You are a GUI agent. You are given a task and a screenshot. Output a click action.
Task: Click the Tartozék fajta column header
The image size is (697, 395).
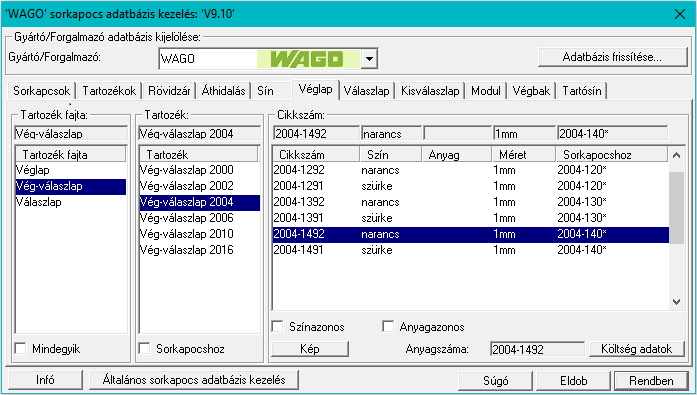tap(71, 154)
